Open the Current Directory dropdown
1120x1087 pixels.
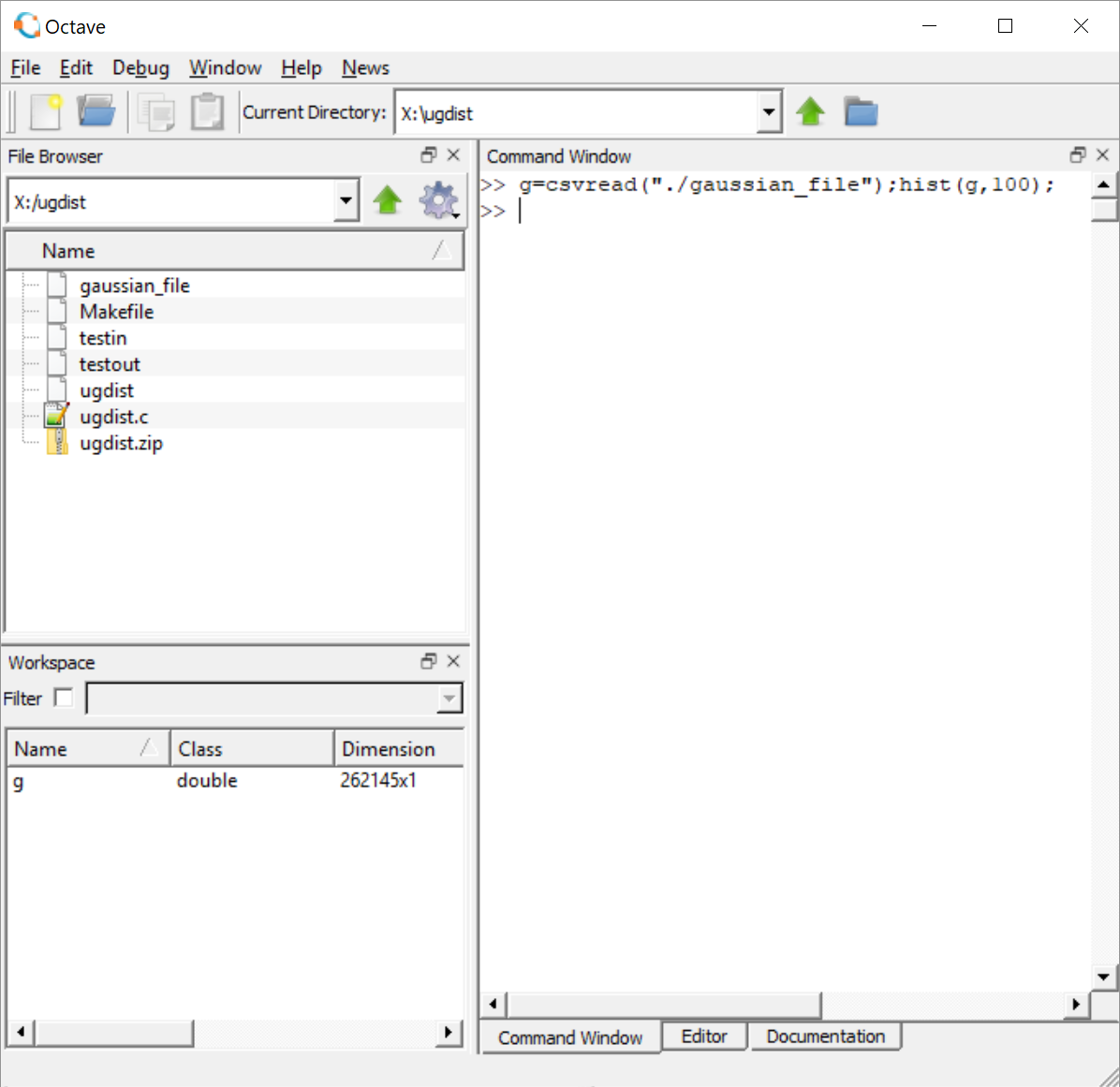769,111
